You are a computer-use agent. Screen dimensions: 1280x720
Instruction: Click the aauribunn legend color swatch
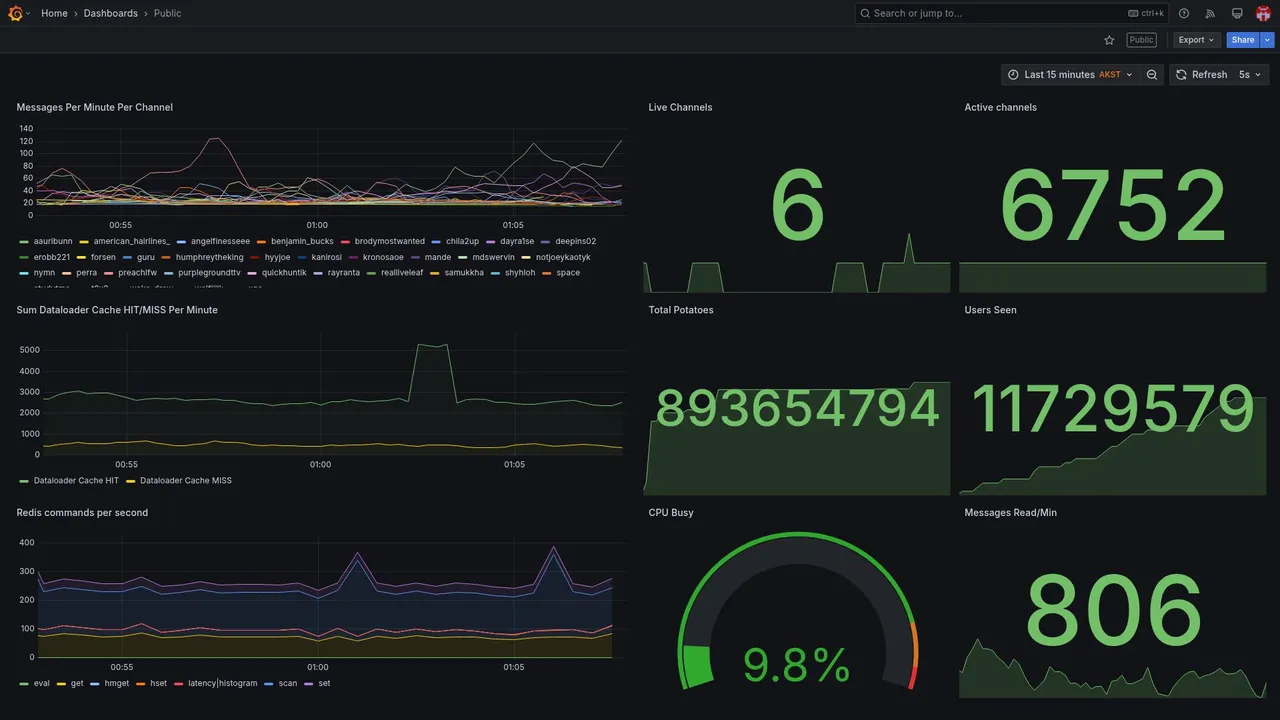point(23,242)
